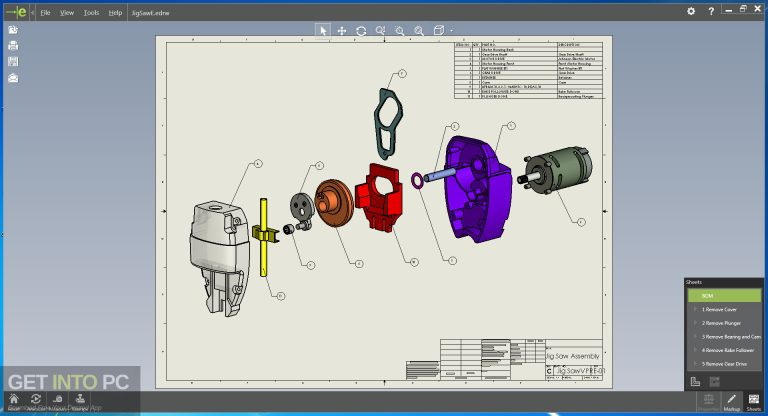Expand the 1 Remove Cover sheet

[696, 309]
